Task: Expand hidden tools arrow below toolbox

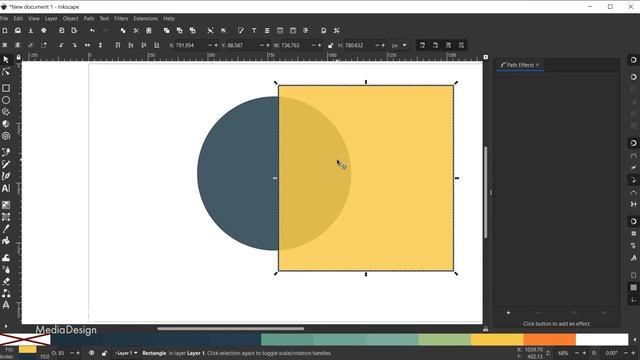Action: (6, 326)
